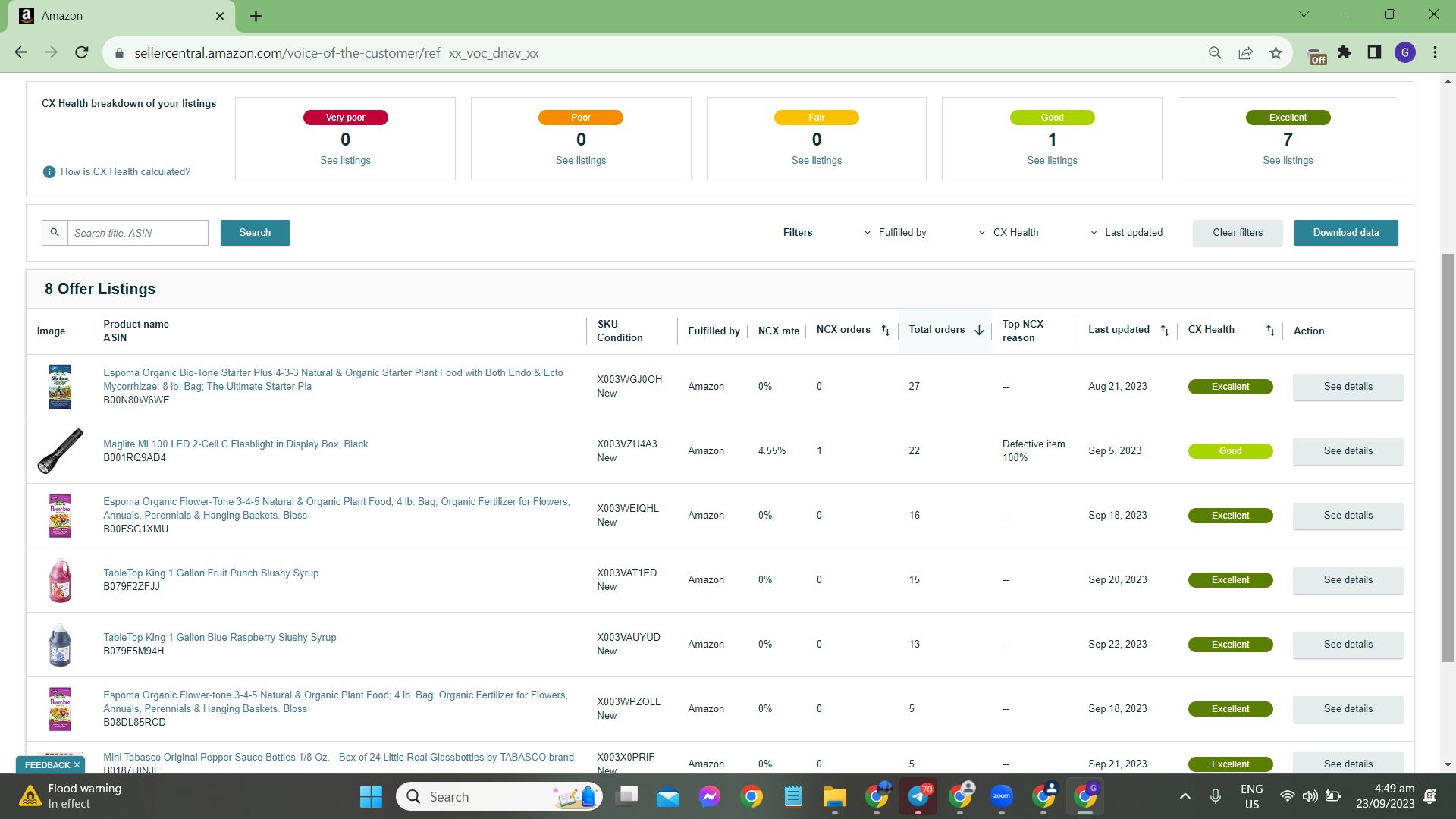This screenshot has height=819, width=1456.
Task: Click the Search button
Action: (255, 233)
